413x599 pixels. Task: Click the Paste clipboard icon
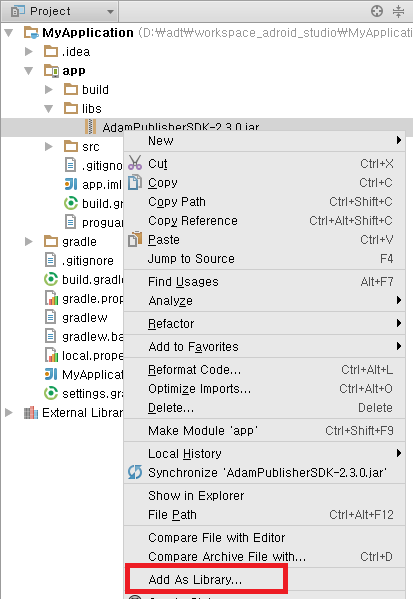pyautogui.click(x=135, y=240)
